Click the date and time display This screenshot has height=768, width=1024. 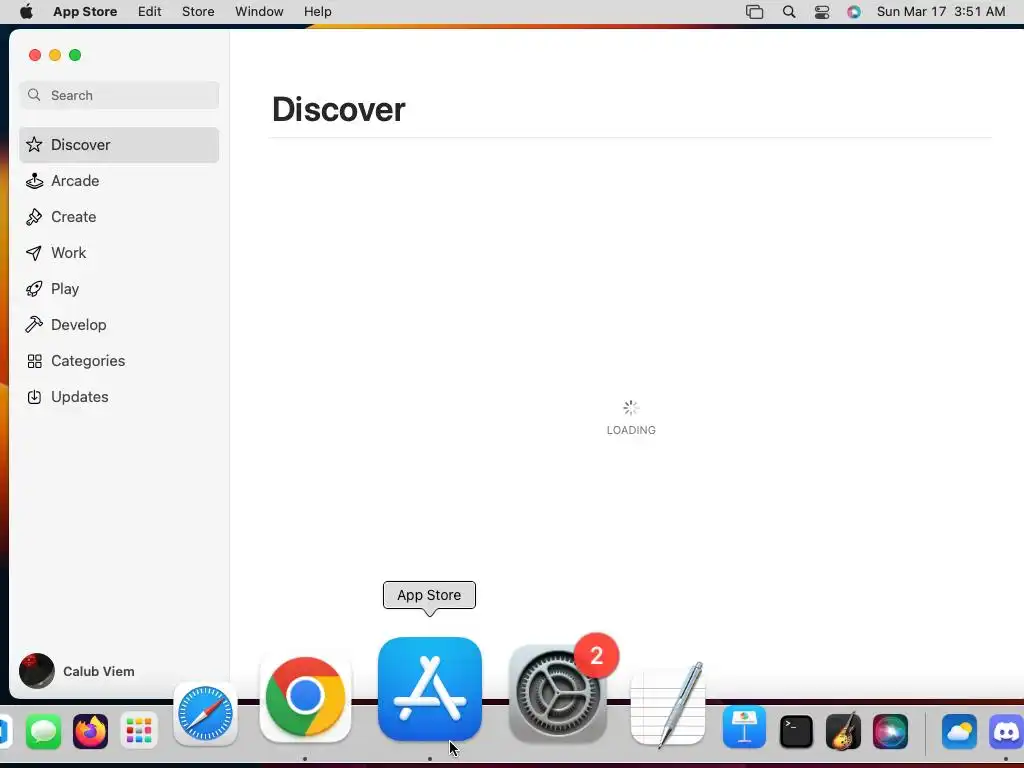[x=940, y=12]
